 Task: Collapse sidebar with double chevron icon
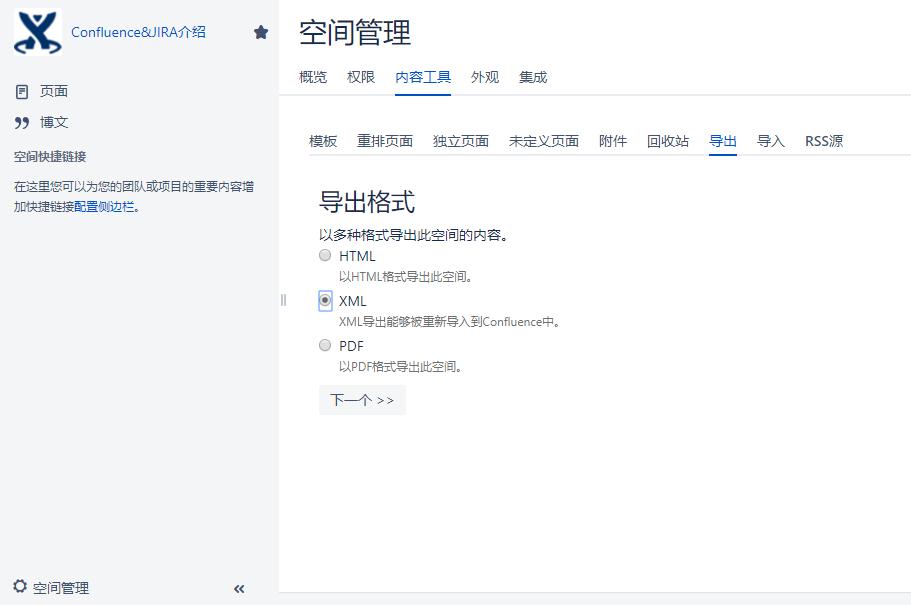239,589
